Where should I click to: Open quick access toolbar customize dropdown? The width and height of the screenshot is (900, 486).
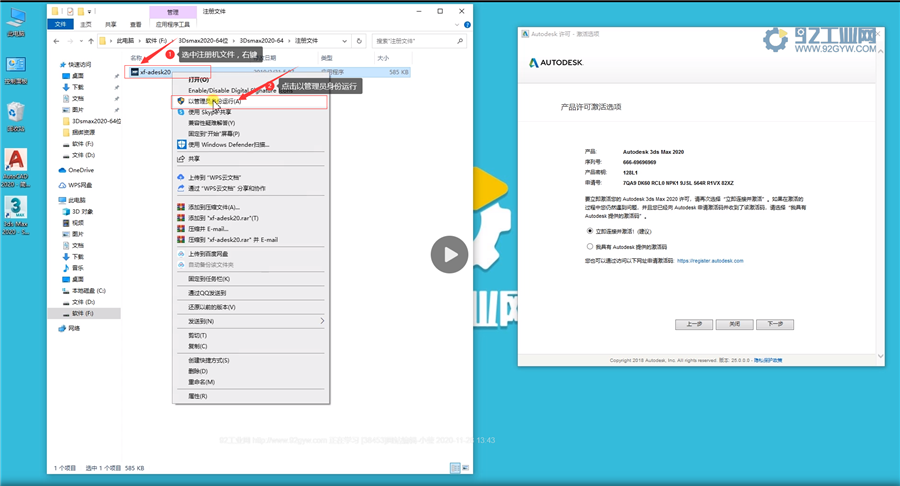tap(90, 11)
